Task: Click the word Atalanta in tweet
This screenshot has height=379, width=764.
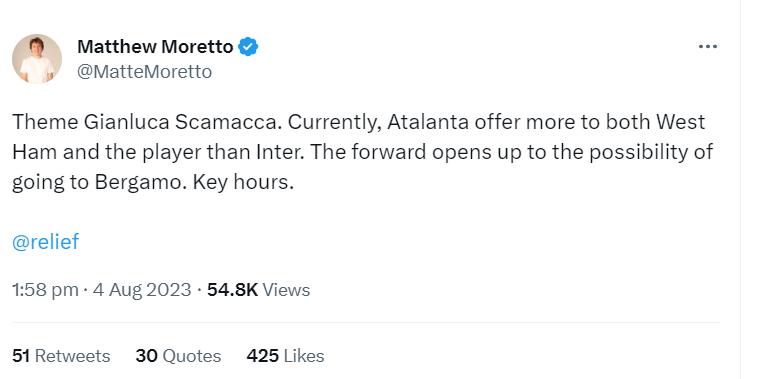Action: [428, 122]
